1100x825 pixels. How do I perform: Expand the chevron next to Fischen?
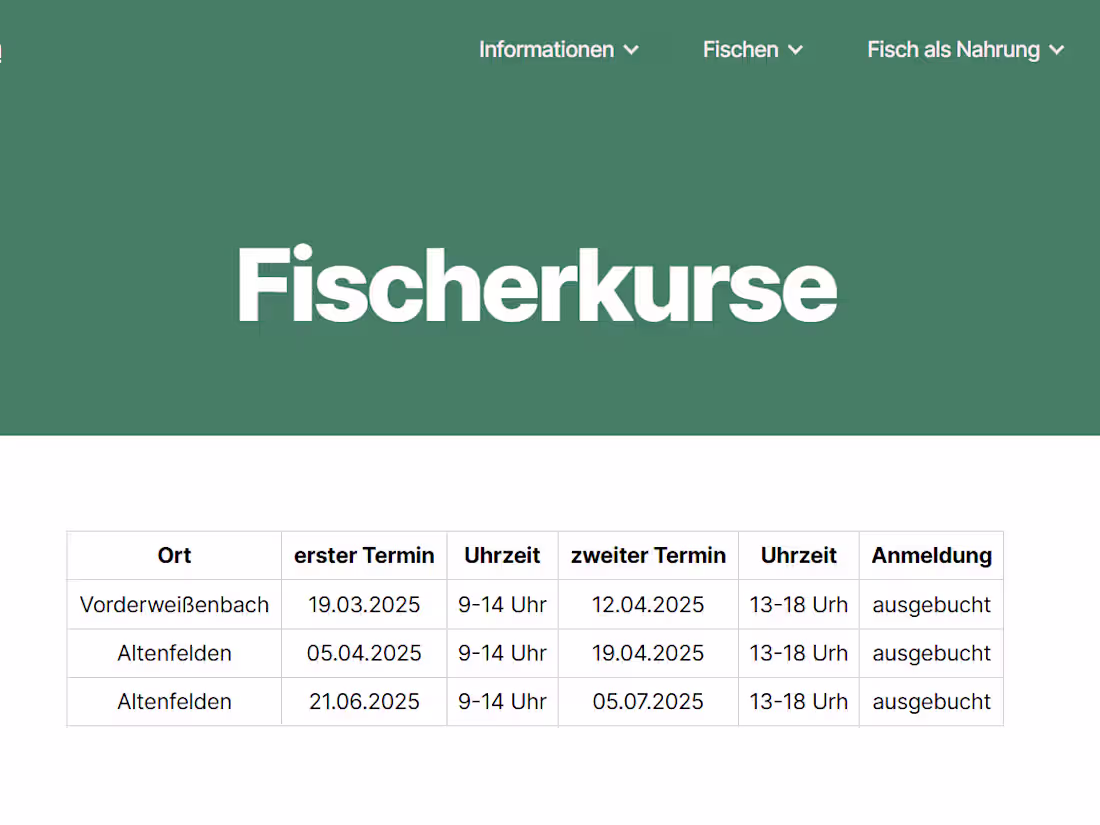795,51
